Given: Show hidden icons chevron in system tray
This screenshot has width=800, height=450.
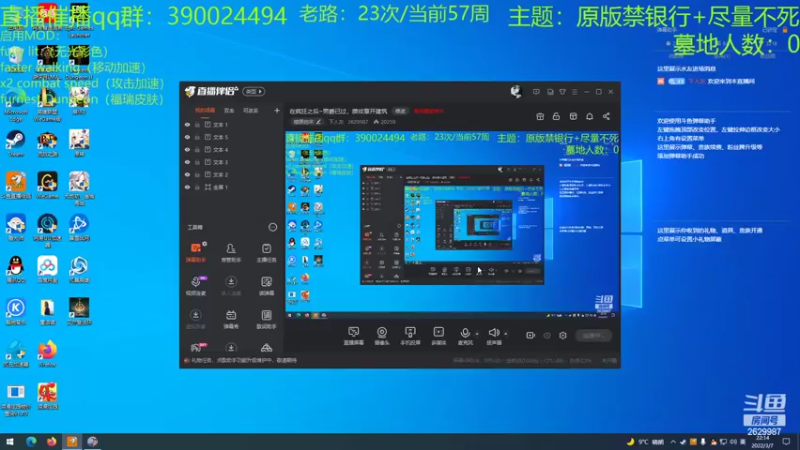Looking at the screenshot, I should [673, 442].
